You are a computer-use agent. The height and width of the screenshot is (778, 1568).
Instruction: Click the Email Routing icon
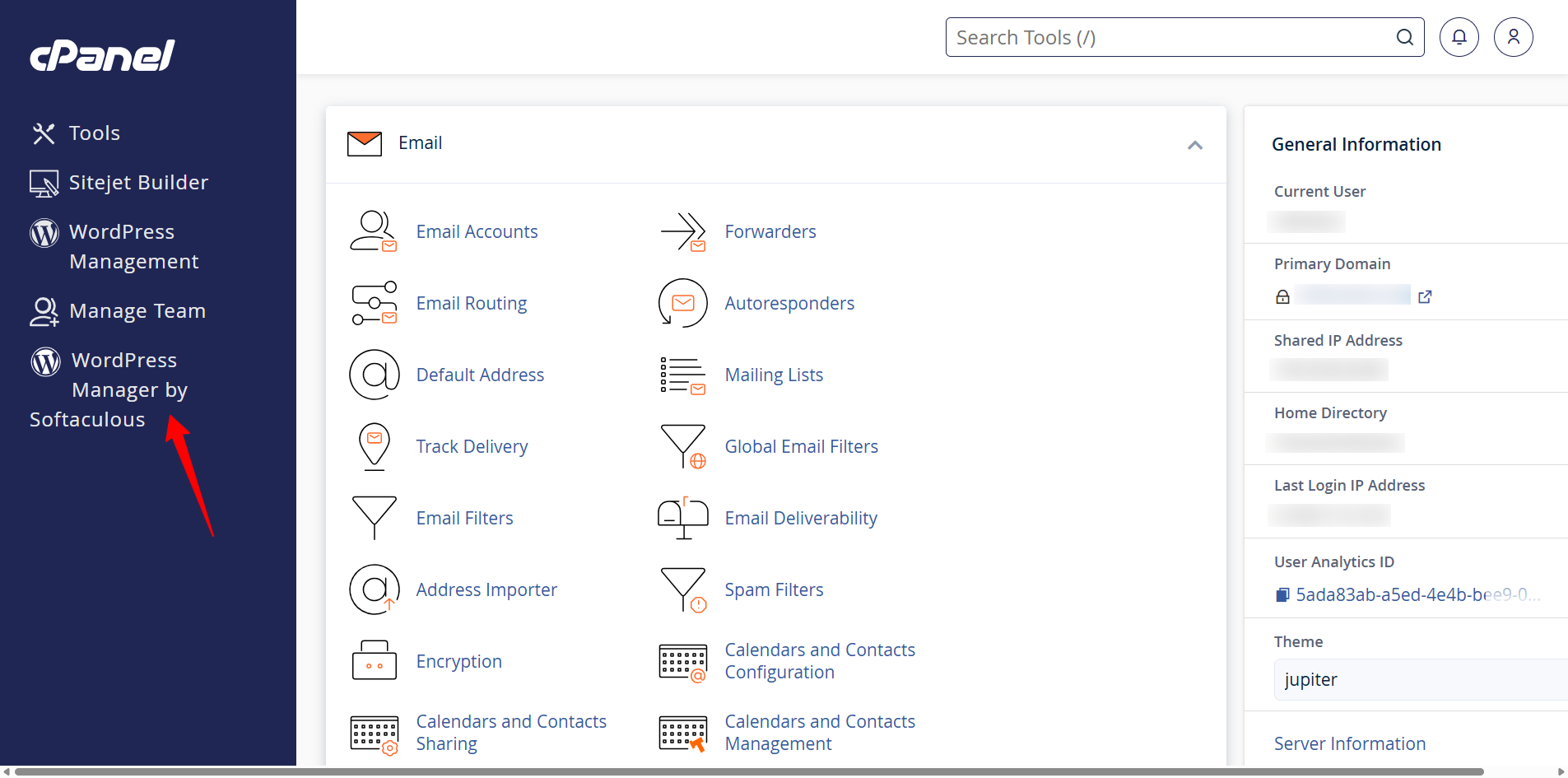coord(374,303)
